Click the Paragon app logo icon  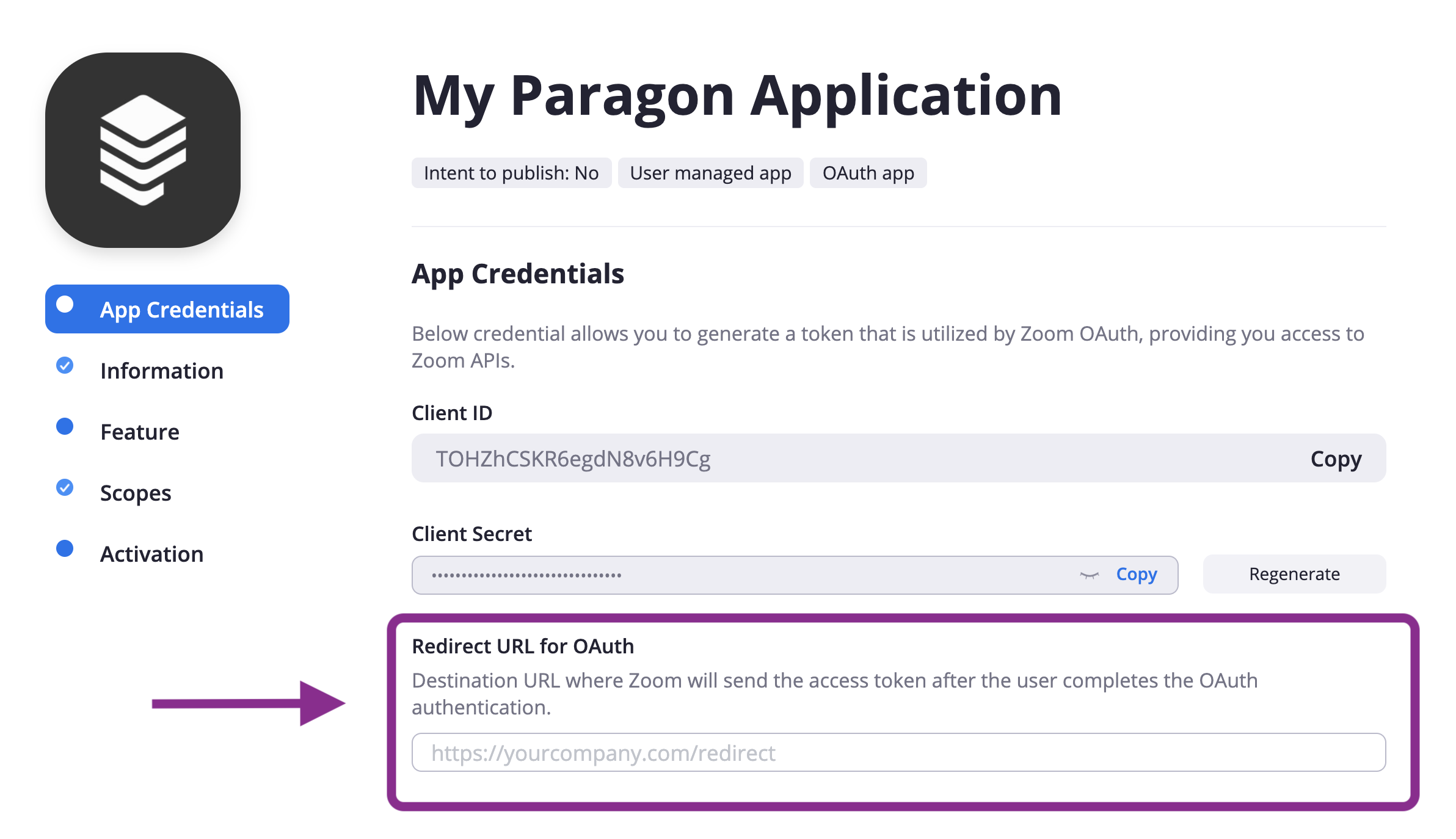[143, 150]
